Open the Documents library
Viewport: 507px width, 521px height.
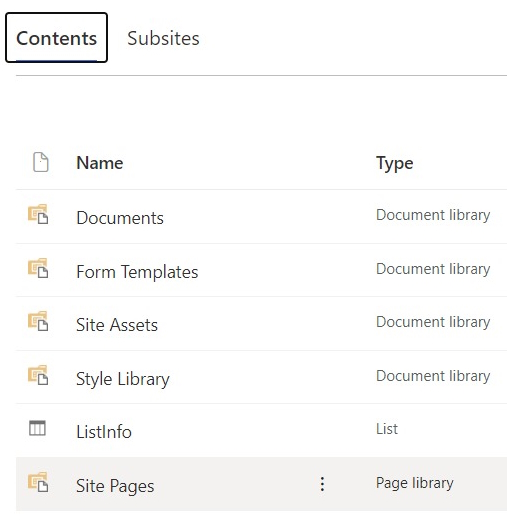[120, 218]
